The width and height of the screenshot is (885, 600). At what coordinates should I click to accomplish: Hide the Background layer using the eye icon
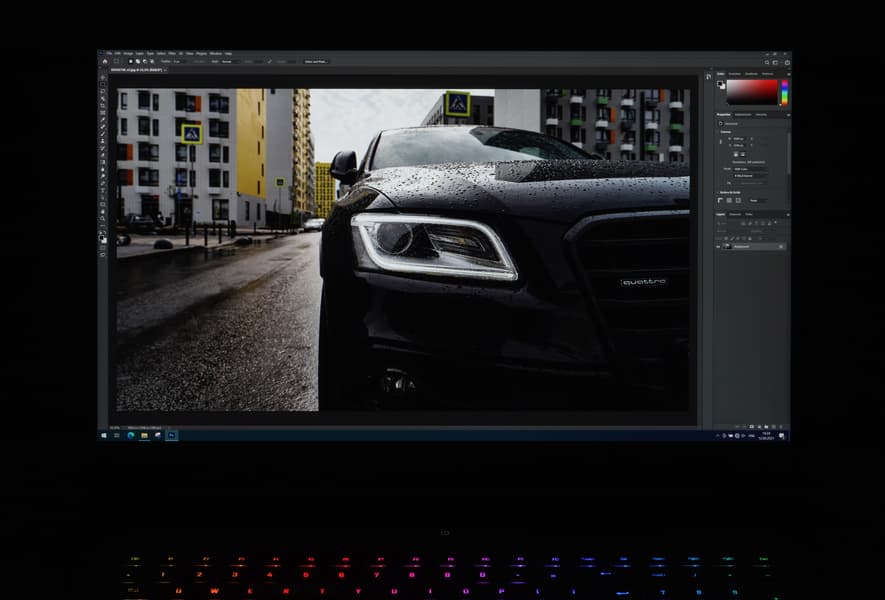pos(718,247)
